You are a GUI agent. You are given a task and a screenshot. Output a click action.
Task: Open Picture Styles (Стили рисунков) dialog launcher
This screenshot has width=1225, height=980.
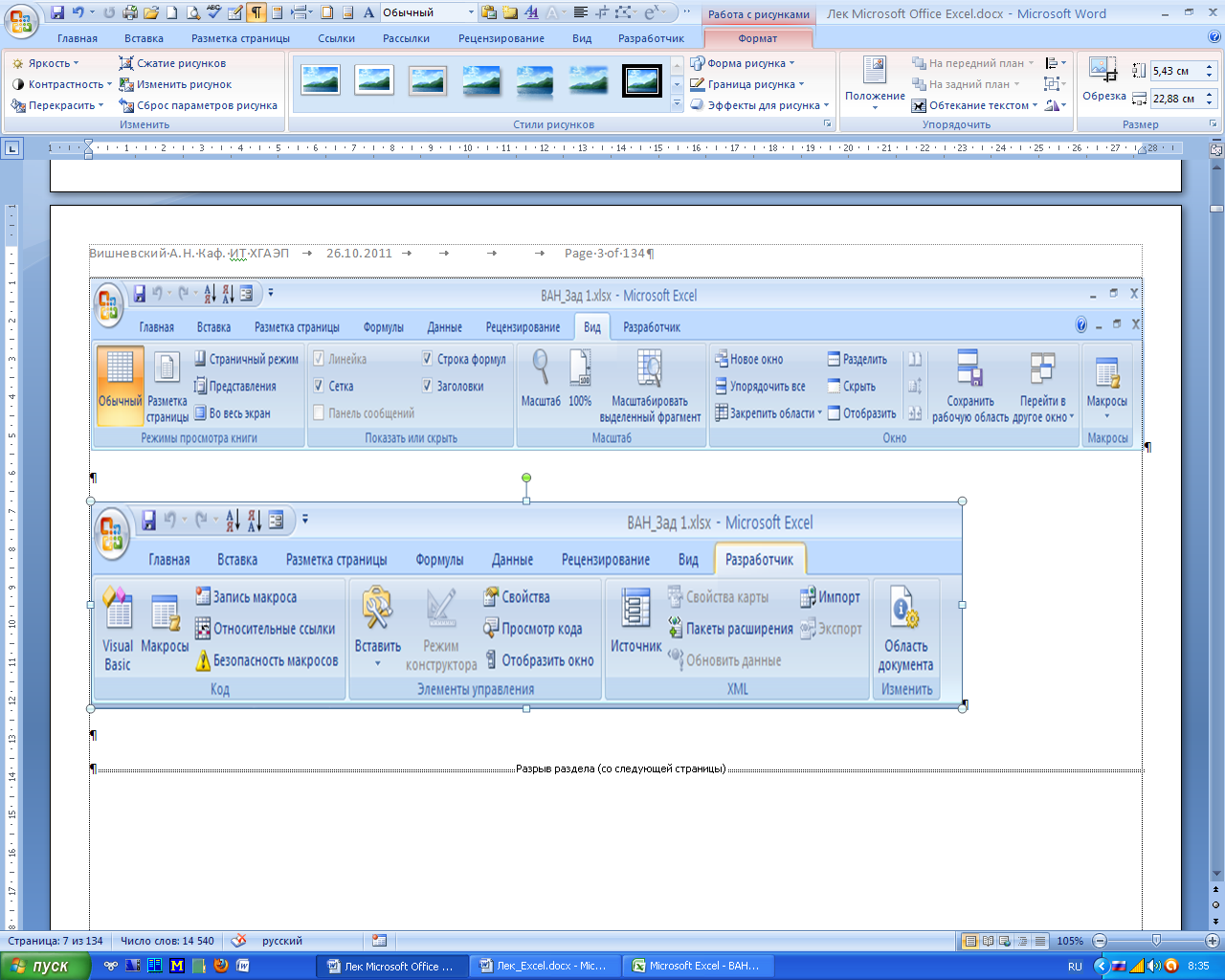coord(828,124)
